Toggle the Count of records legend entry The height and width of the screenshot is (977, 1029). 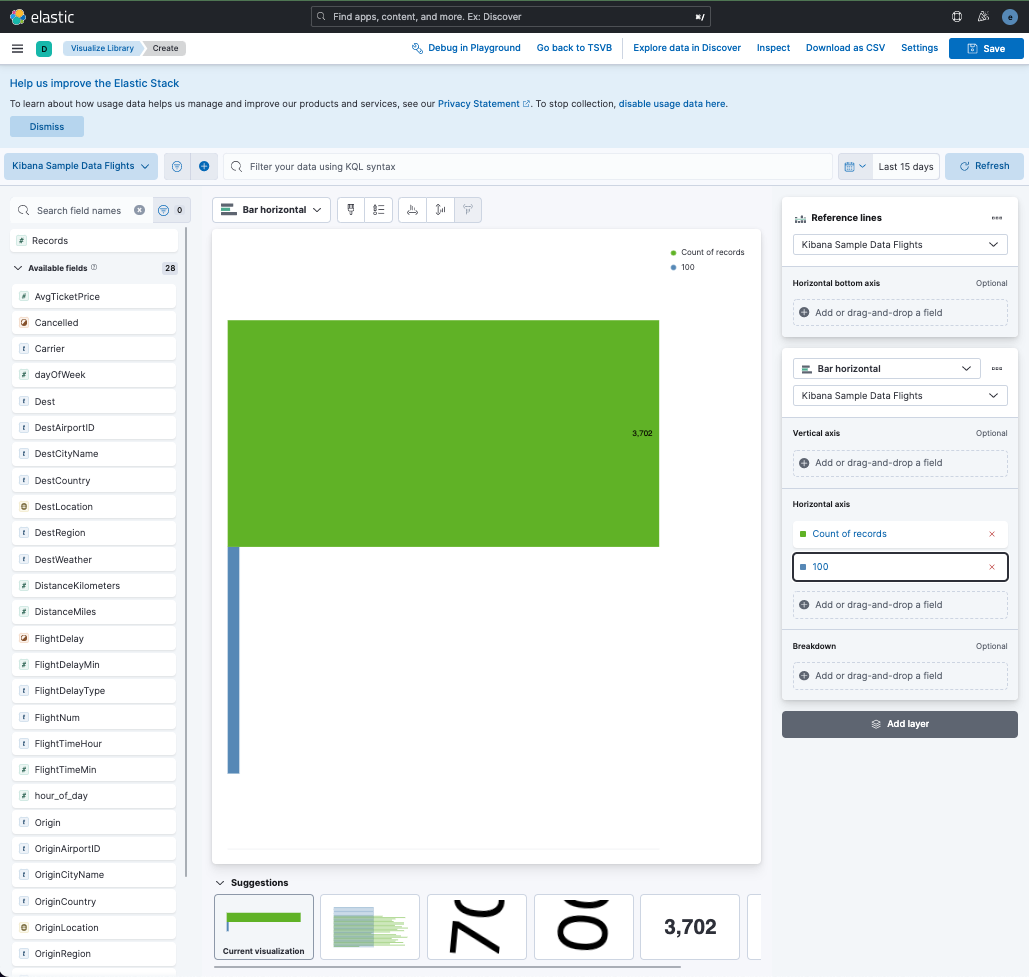click(711, 252)
